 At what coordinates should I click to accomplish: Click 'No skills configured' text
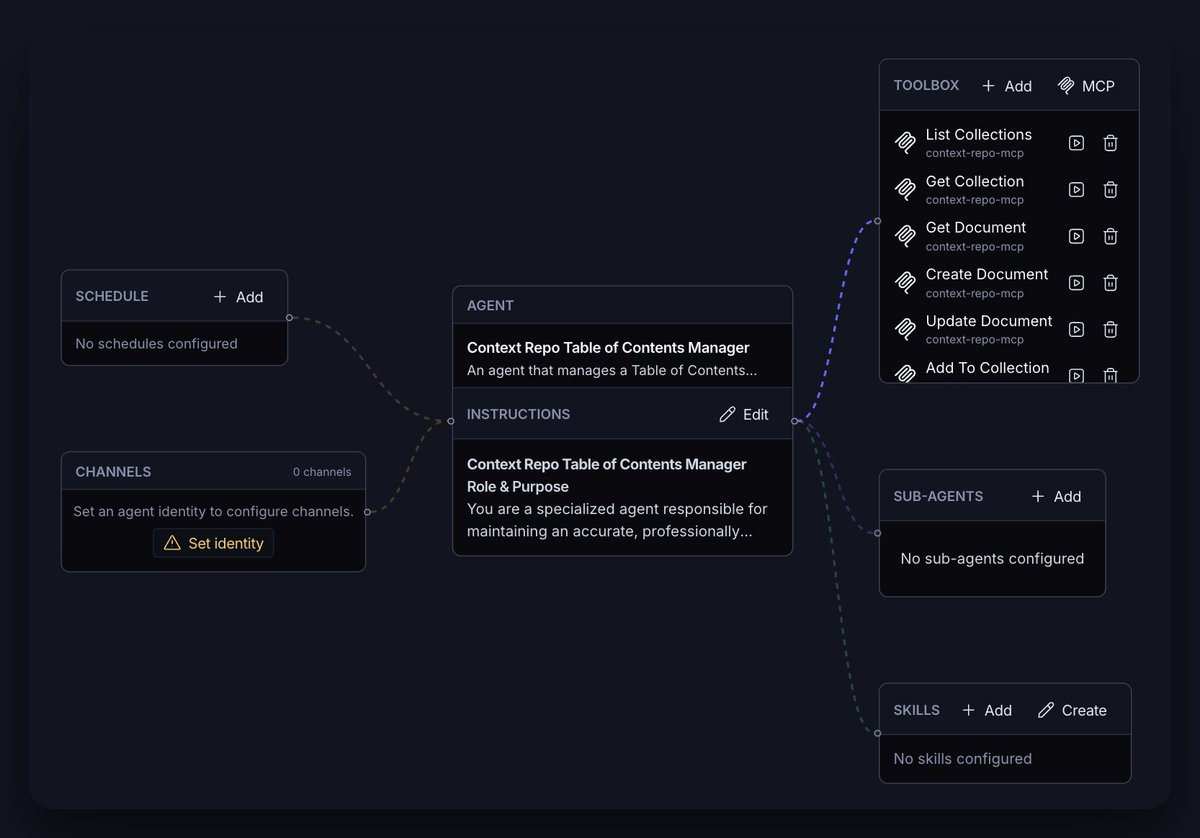(x=963, y=759)
